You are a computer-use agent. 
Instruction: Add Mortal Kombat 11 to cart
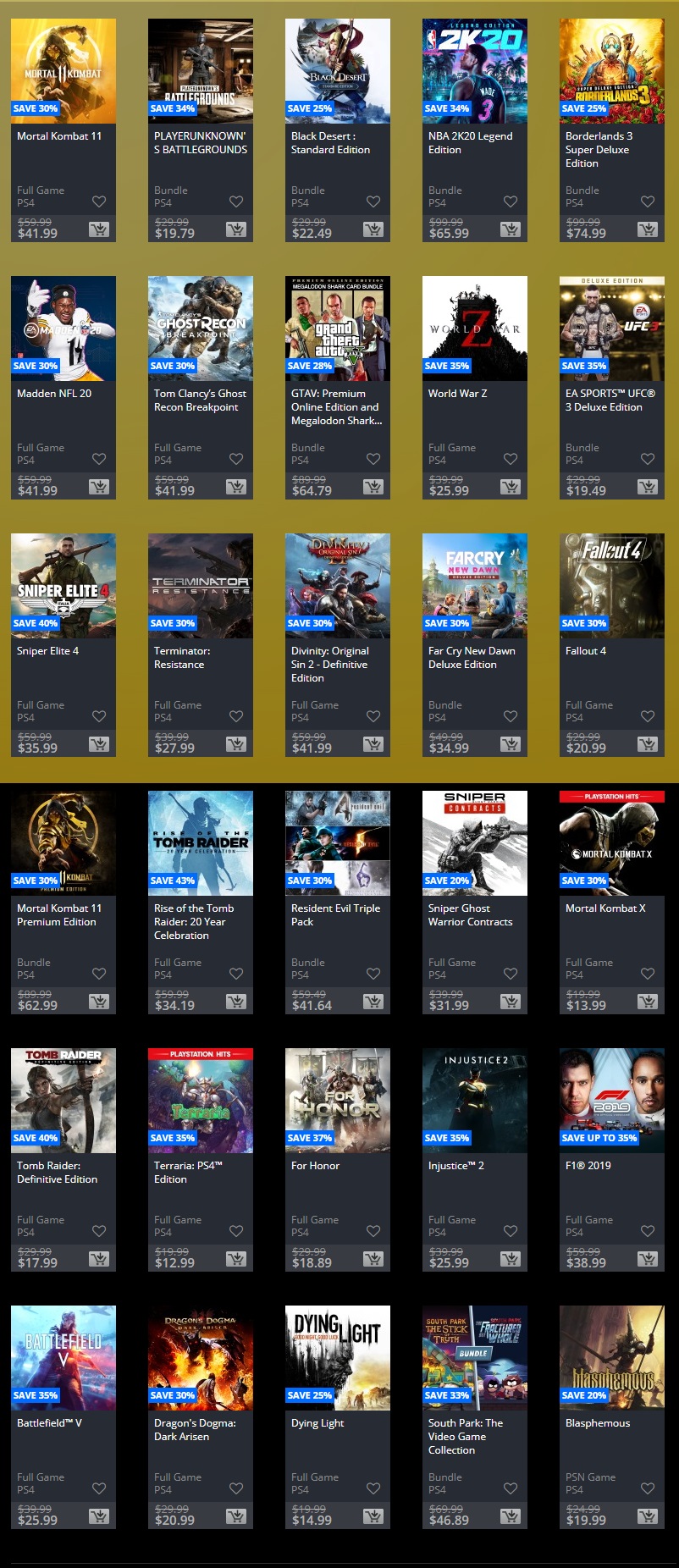pyautogui.click(x=99, y=229)
